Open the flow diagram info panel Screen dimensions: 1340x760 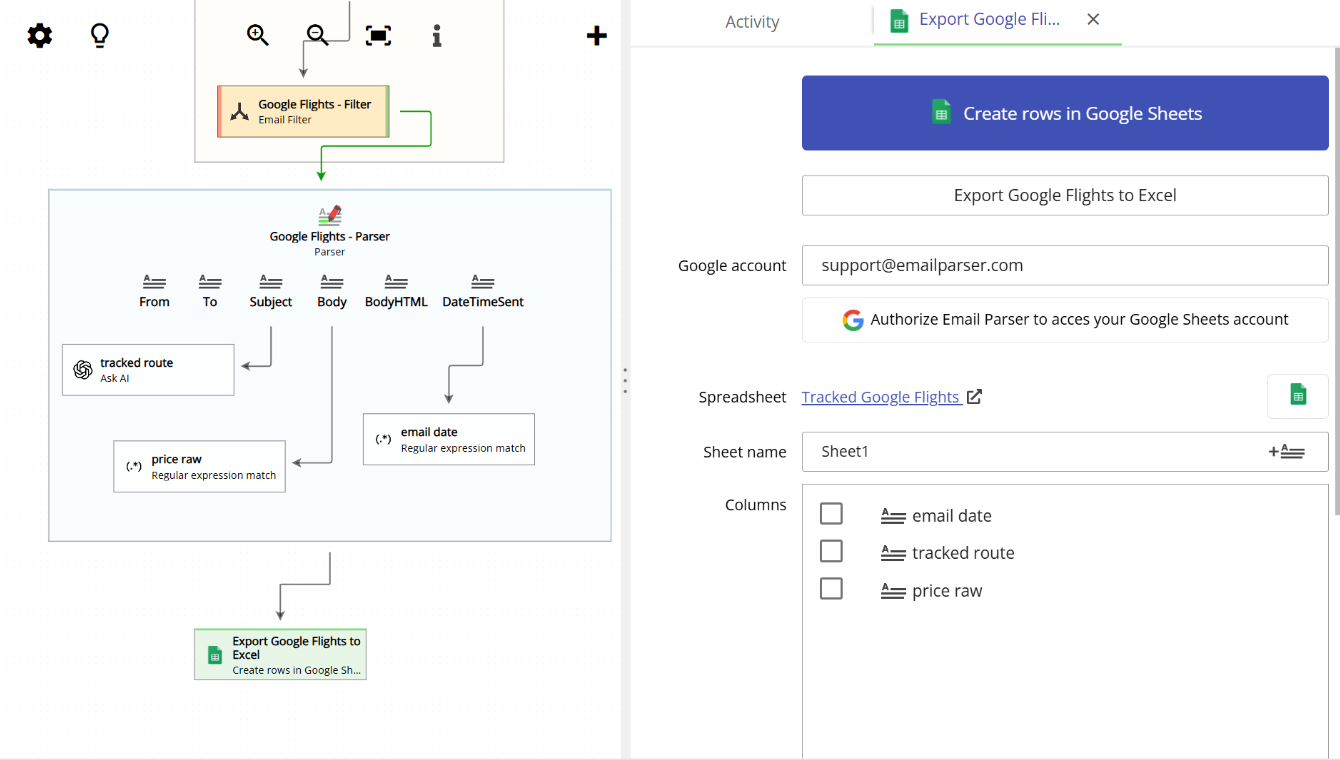point(436,34)
